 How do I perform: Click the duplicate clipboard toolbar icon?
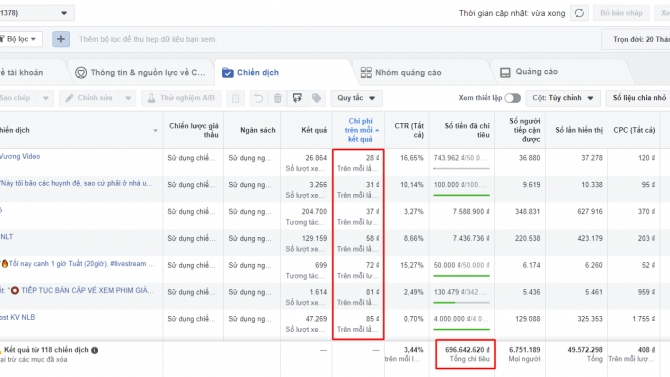coord(235,98)
